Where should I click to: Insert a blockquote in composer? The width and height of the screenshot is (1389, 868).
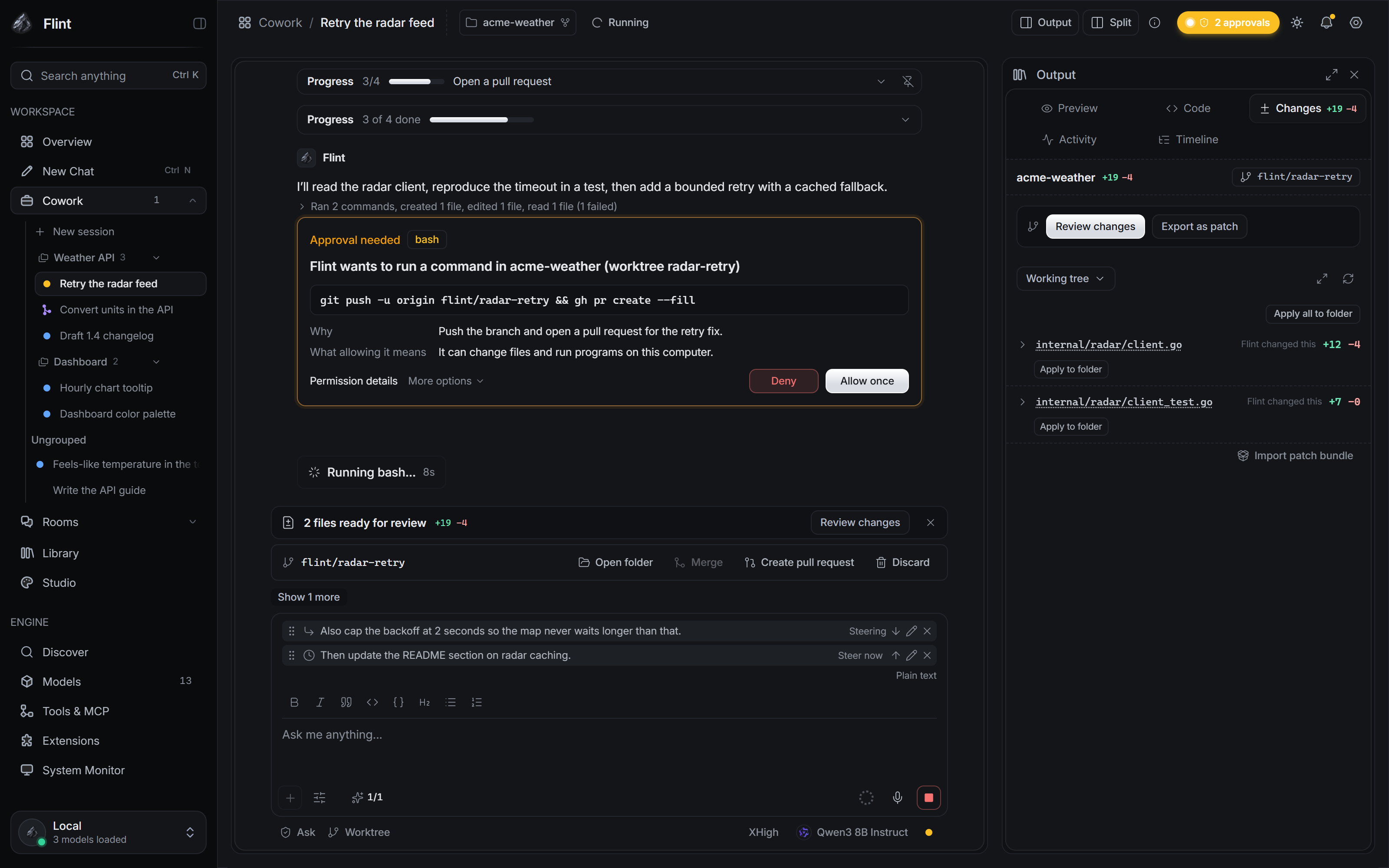[x=346, y=702]
